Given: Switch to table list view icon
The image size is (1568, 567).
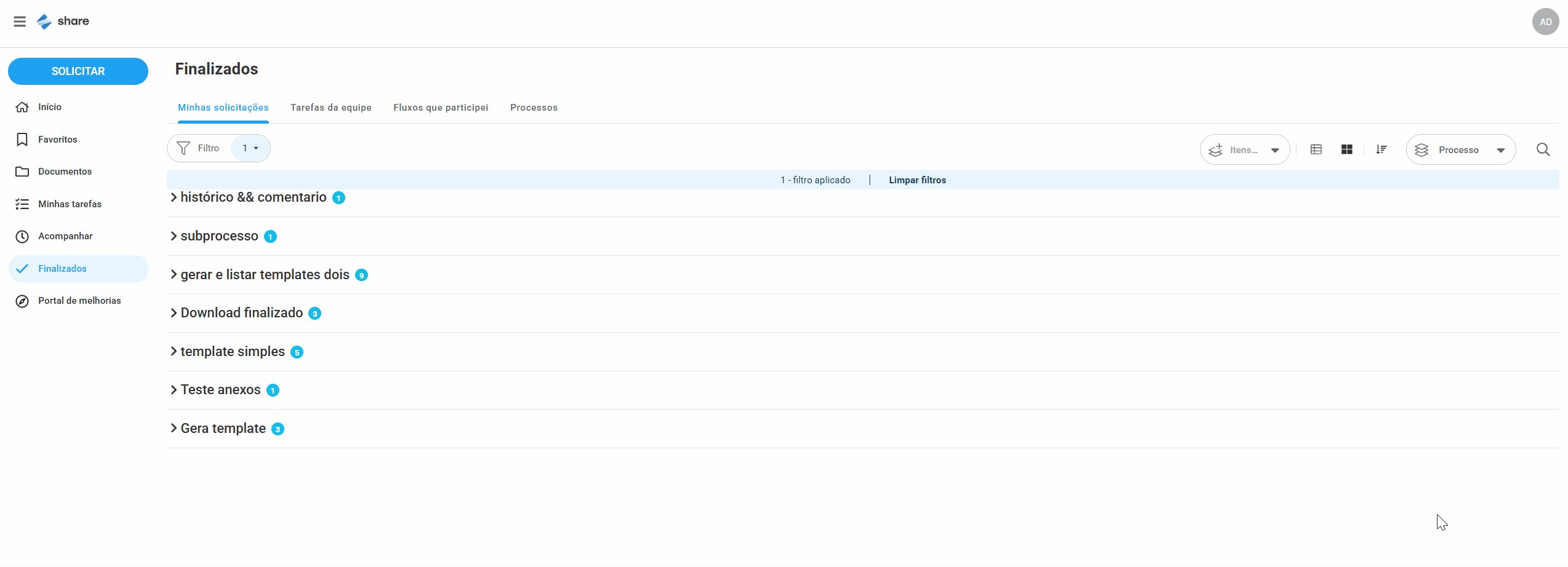Looking at the screenshot, I should point(1316,149).
